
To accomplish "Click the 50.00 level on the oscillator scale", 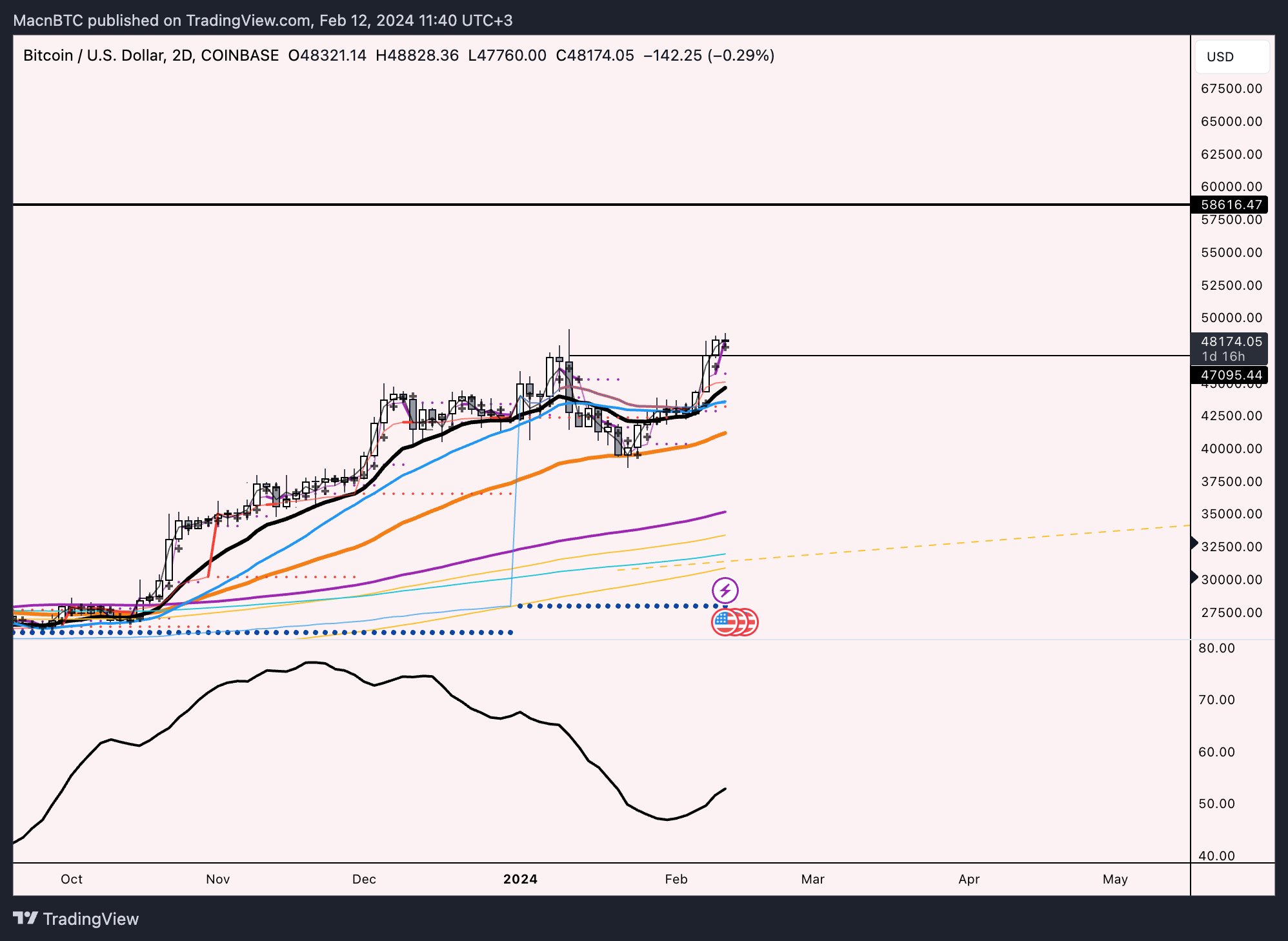I will 1216,804.
